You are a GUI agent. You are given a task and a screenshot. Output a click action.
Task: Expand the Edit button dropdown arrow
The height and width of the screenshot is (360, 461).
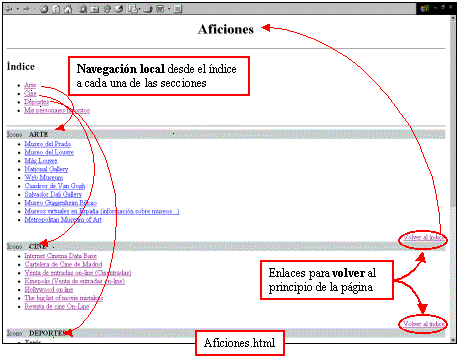coord(169,9)
